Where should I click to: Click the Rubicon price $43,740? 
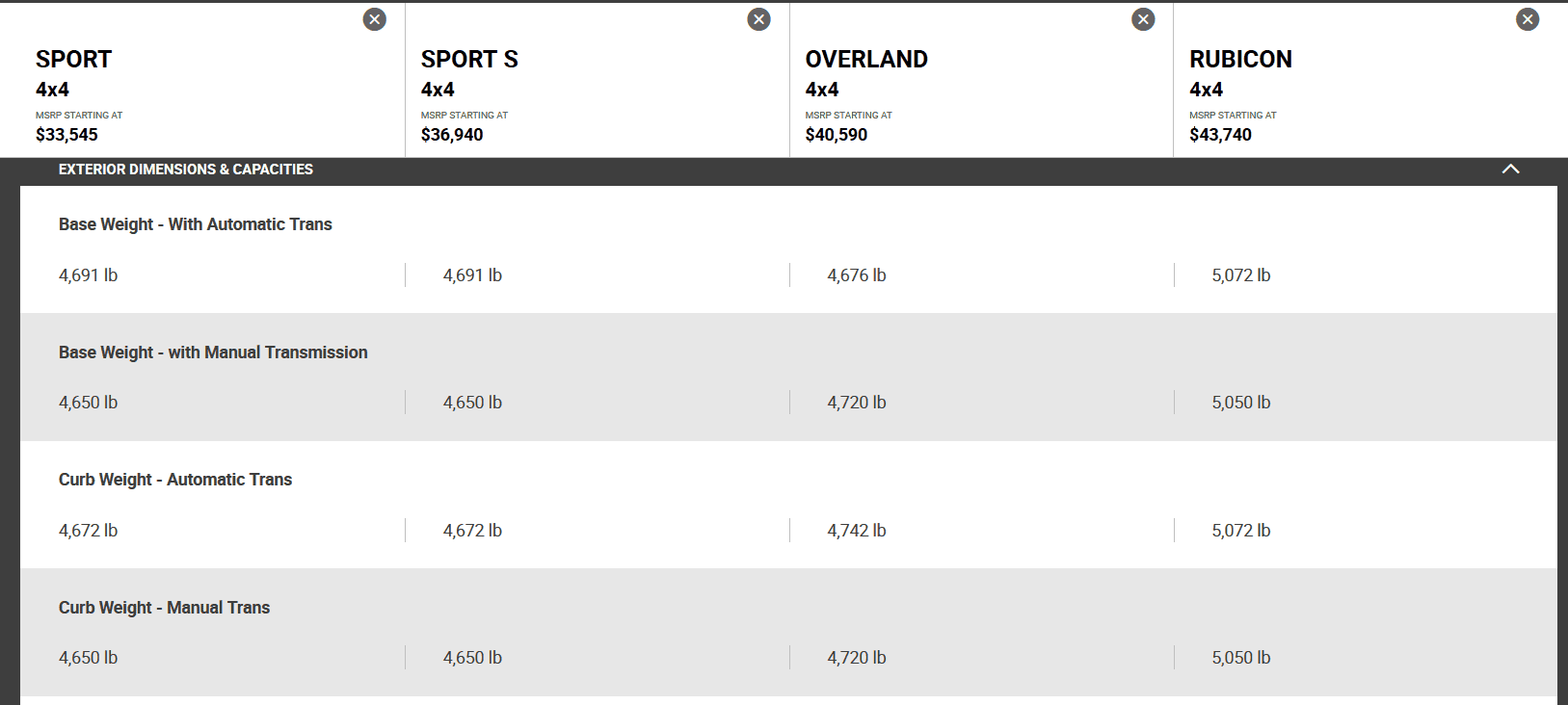1220,135
